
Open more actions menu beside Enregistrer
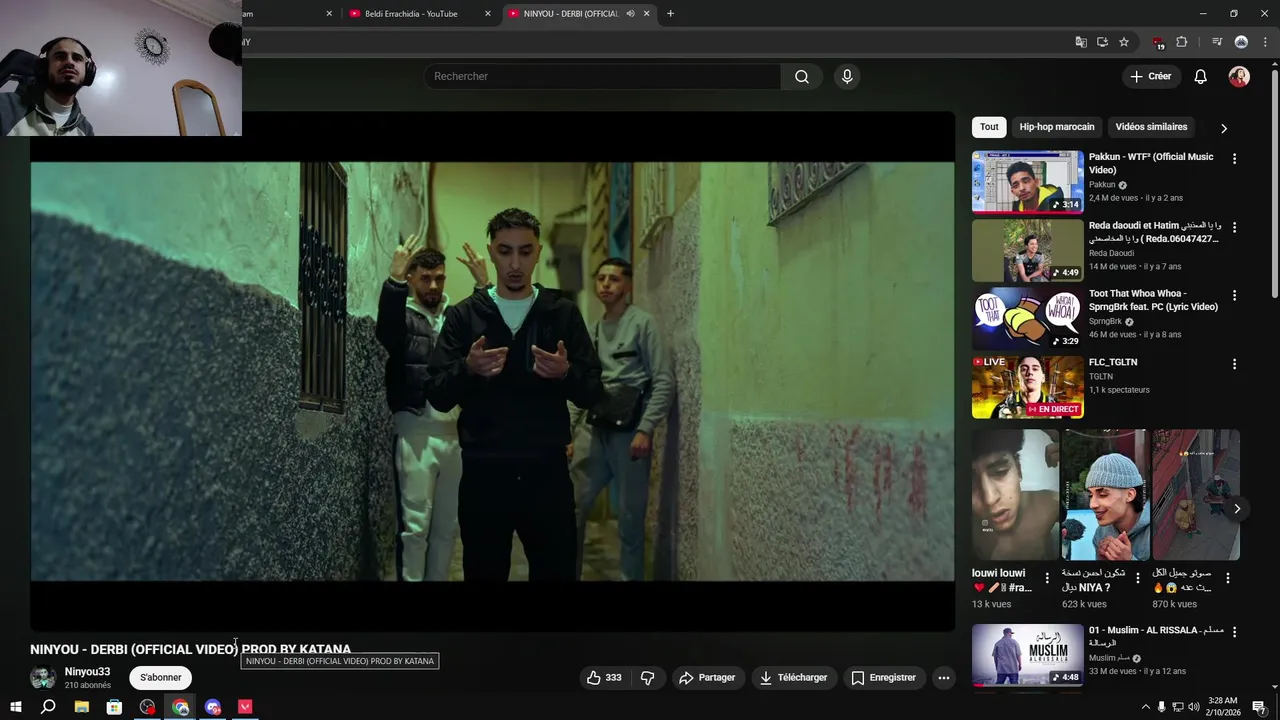943,678
